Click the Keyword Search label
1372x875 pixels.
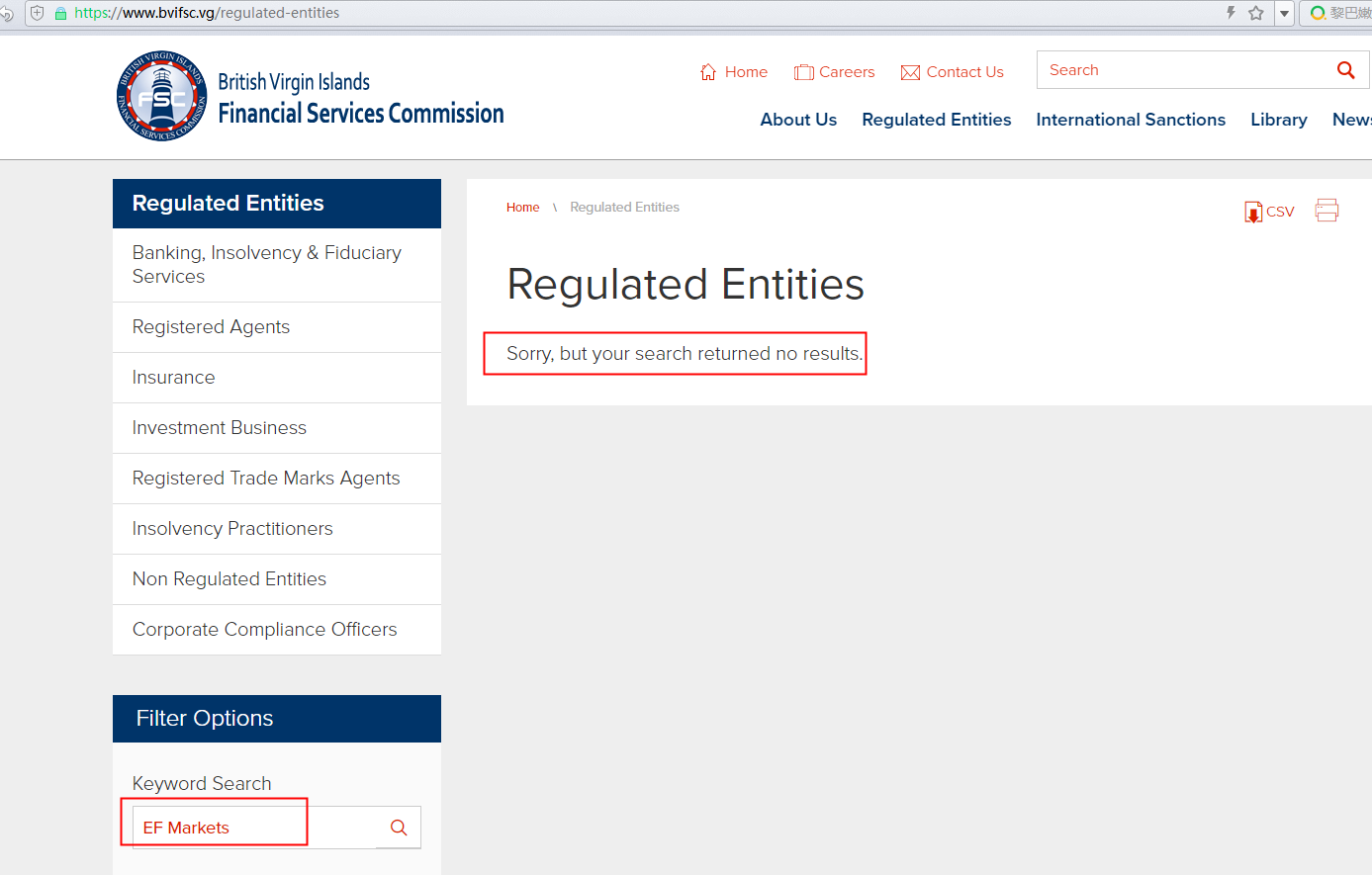pyautogui.click(x=202, y=784)
